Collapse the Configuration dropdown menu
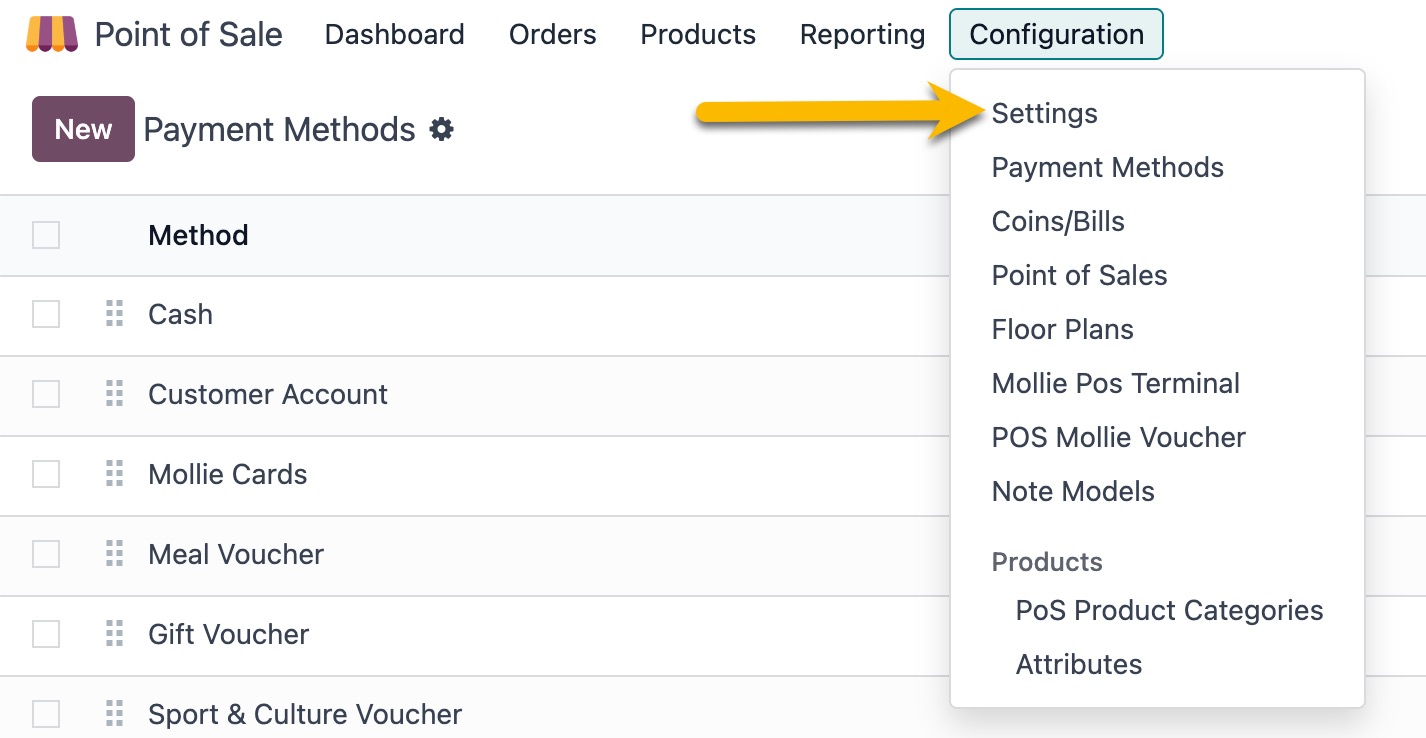 (1056, 35)
